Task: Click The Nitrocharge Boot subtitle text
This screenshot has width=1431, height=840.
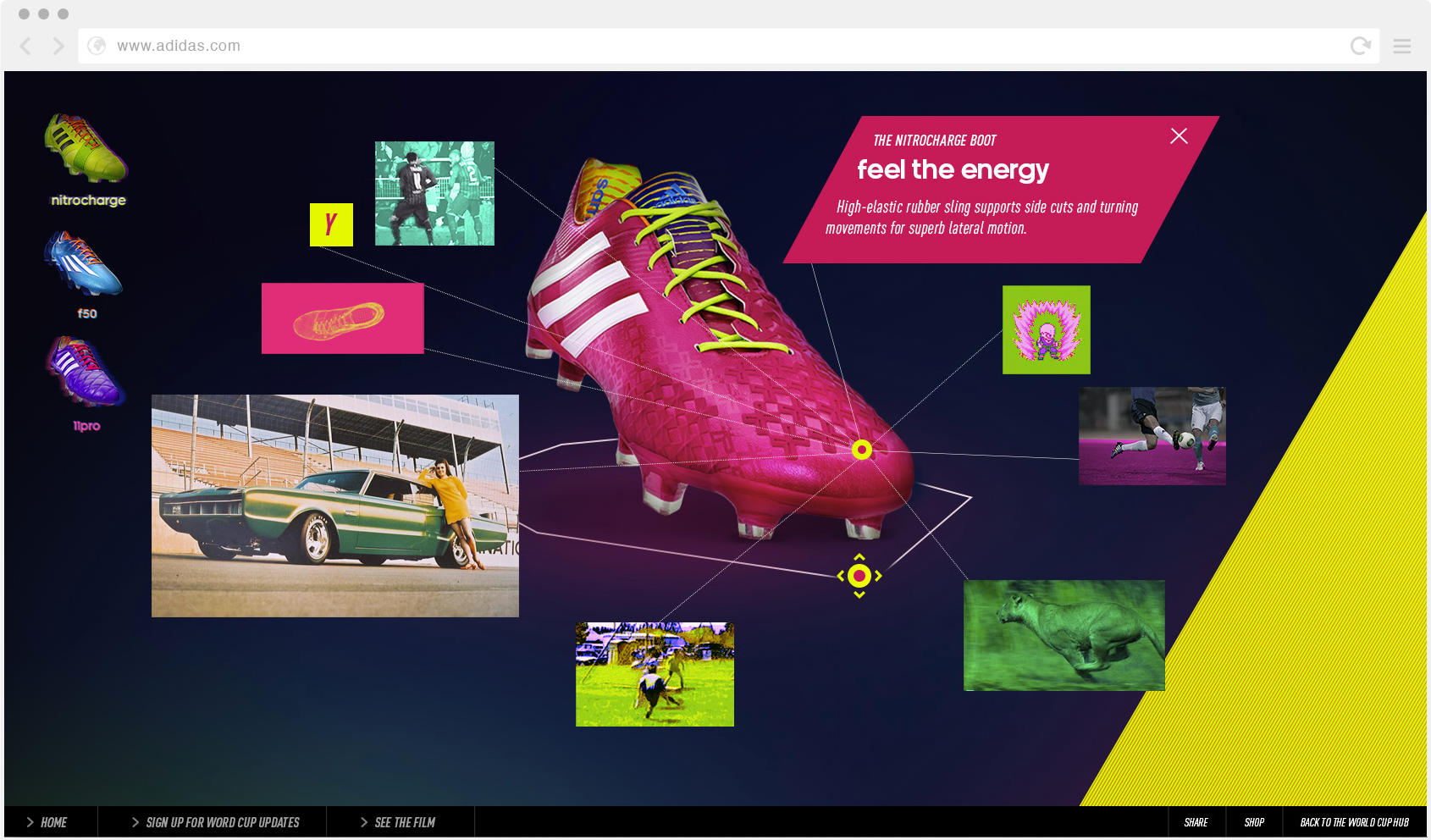Action: 935,141
